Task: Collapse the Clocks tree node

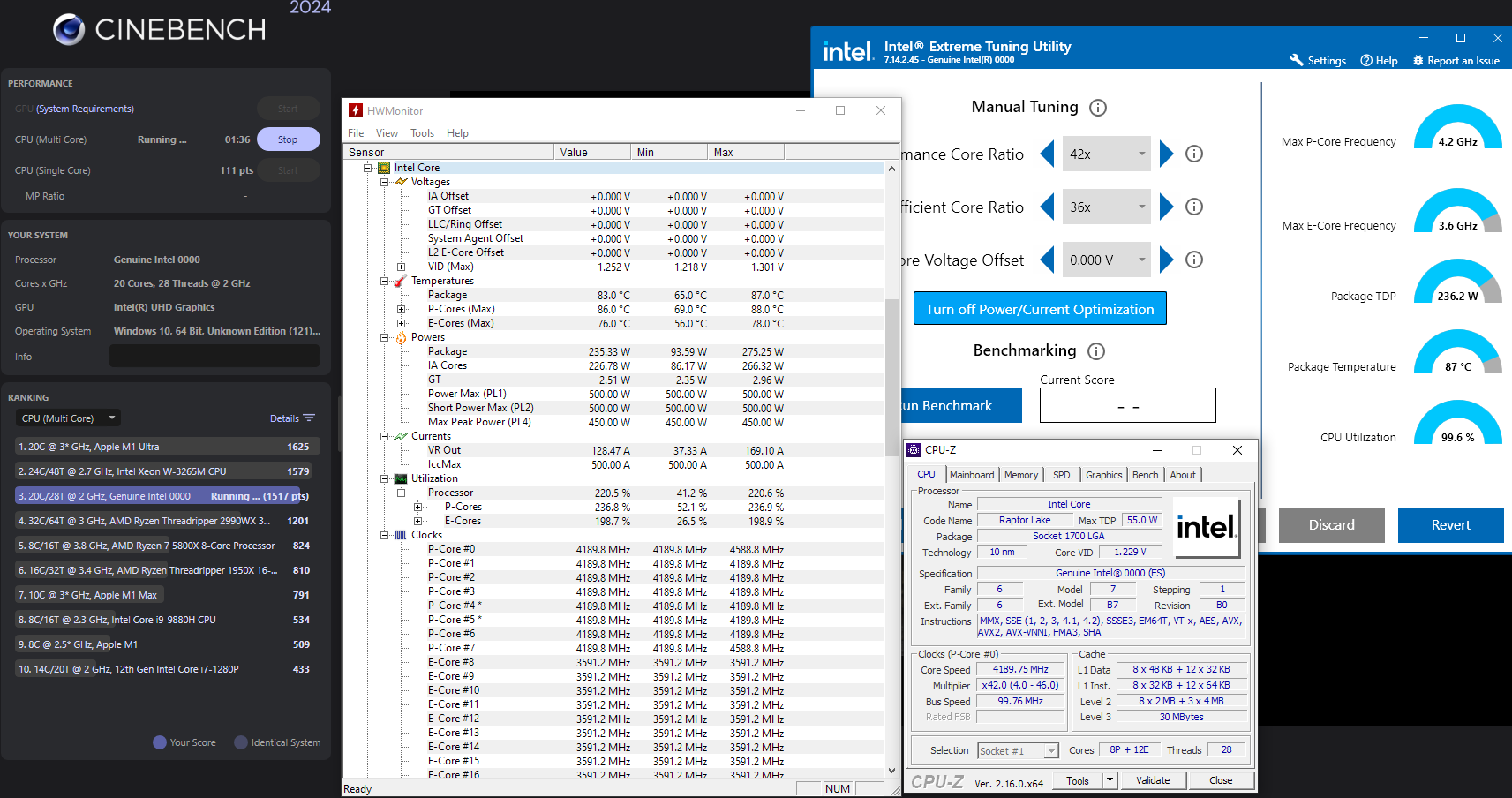Action: [x=384, y=535]
